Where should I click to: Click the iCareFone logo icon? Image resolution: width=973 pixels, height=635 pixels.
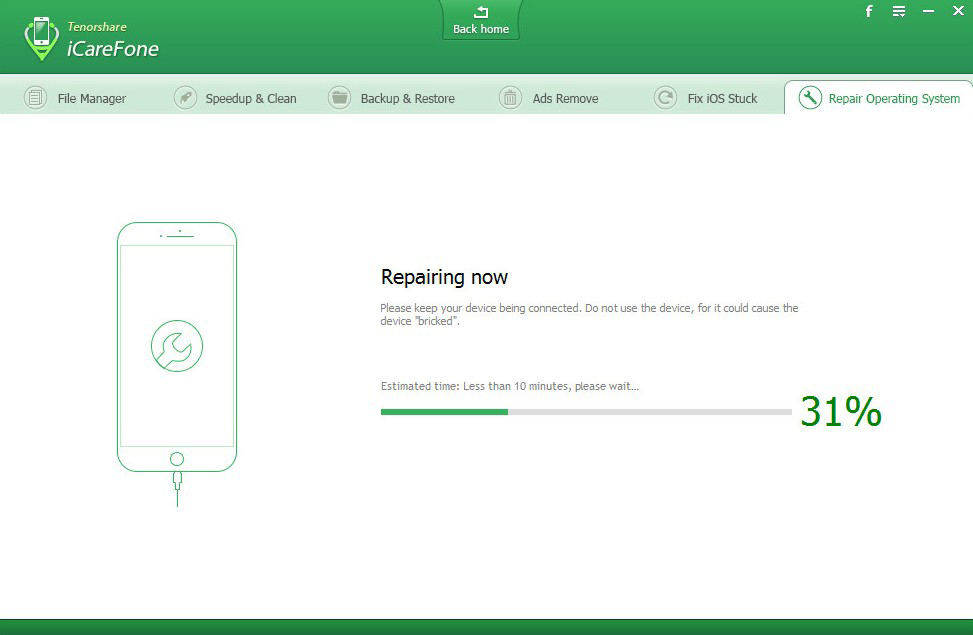pyautogui.click(x=42, y=38)
